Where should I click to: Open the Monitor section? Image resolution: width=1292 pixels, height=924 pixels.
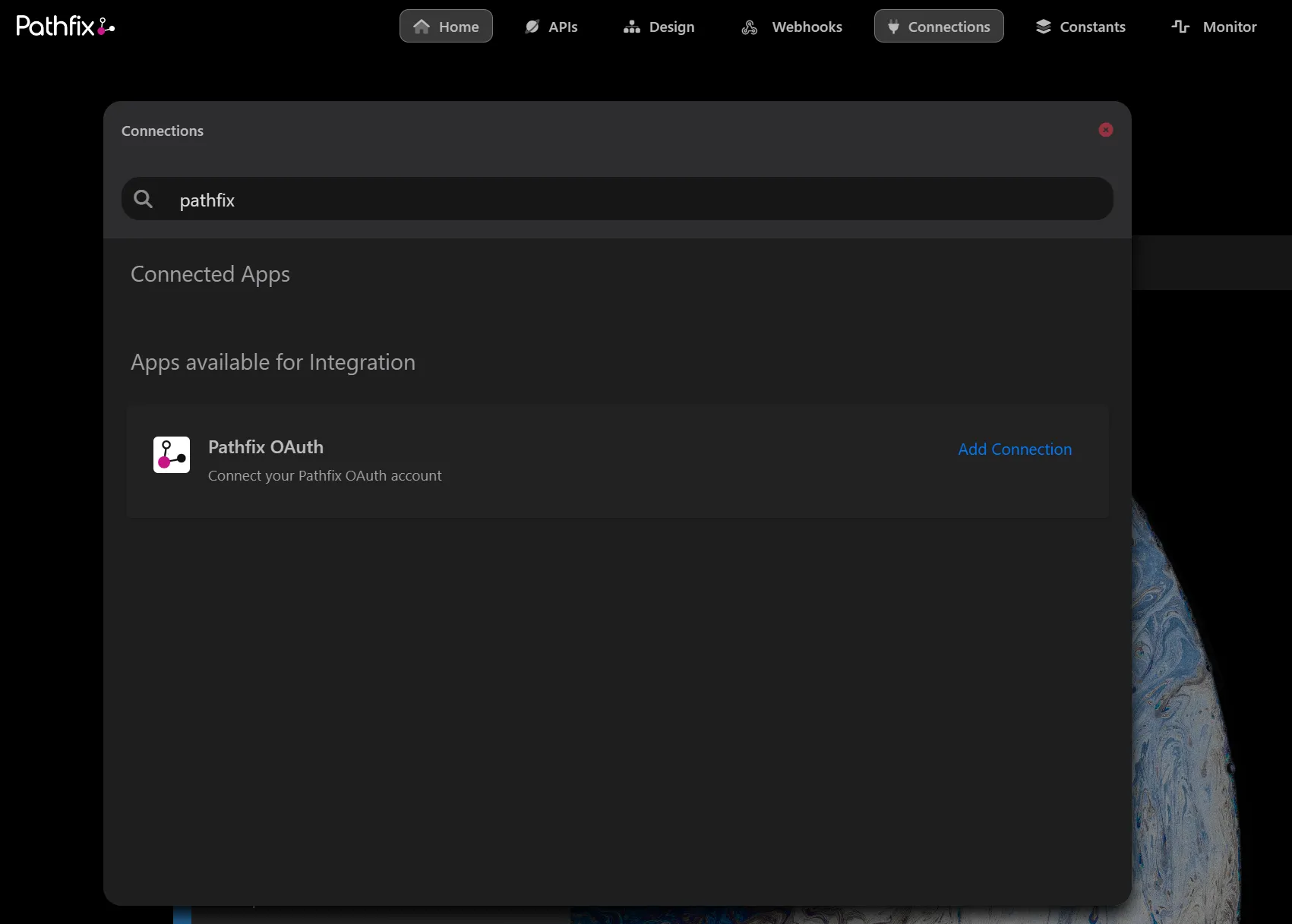[x=1214, y=27]
